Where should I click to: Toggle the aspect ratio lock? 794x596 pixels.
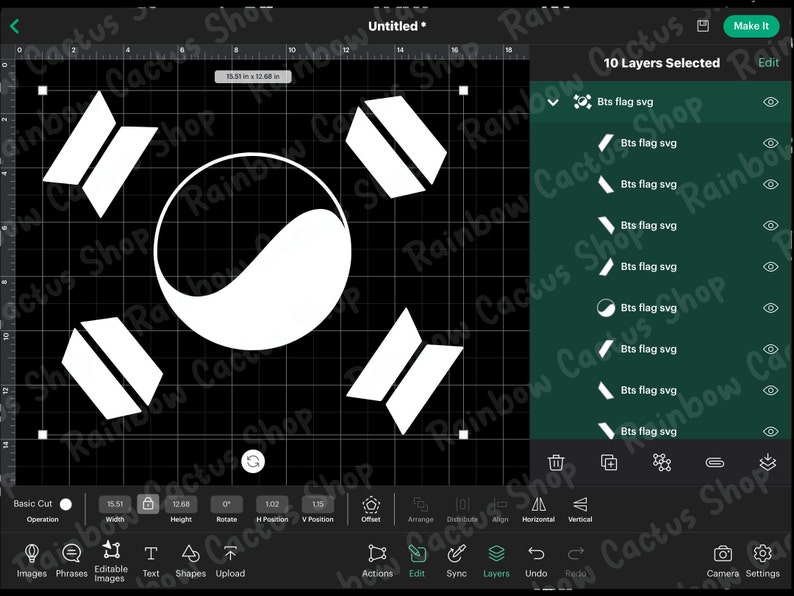(x=148, y=504)
